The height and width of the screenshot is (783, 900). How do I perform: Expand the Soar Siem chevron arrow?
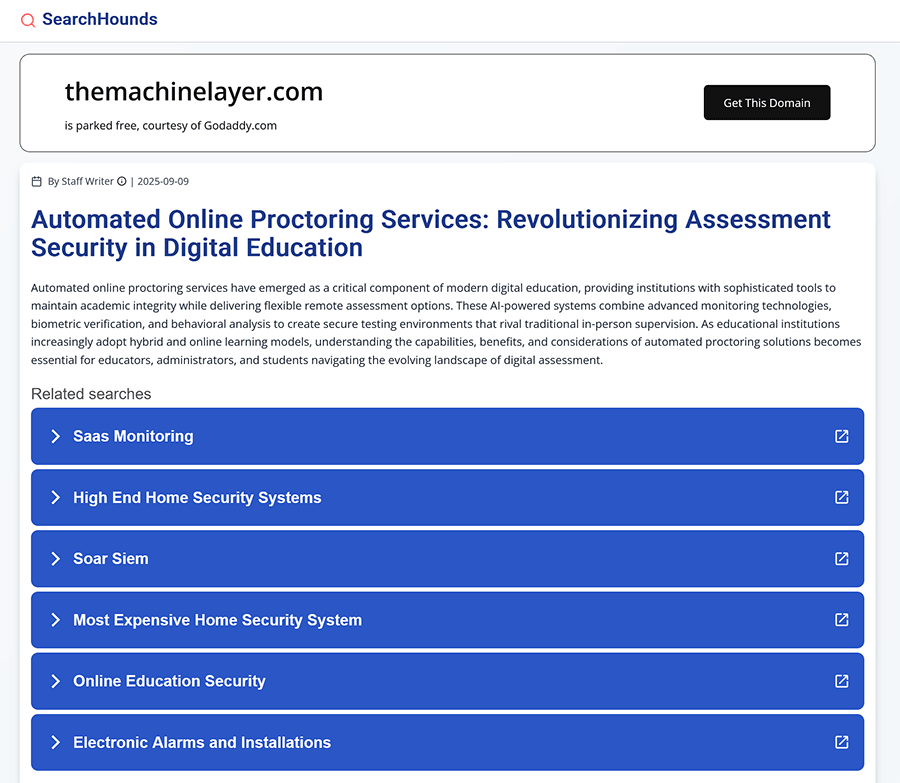pyautogui.click(x=56, y=559)
